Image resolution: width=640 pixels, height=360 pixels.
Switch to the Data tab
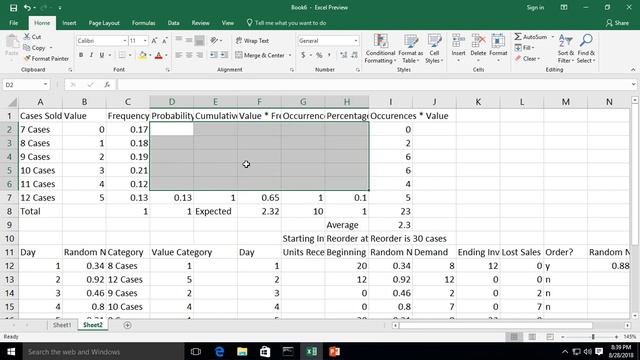click(x=173, y=23)
